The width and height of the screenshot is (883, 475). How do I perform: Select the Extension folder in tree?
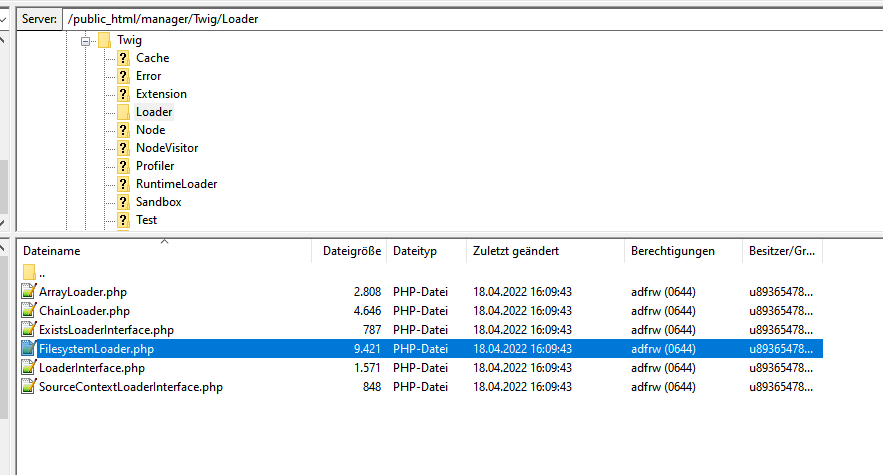161,94
